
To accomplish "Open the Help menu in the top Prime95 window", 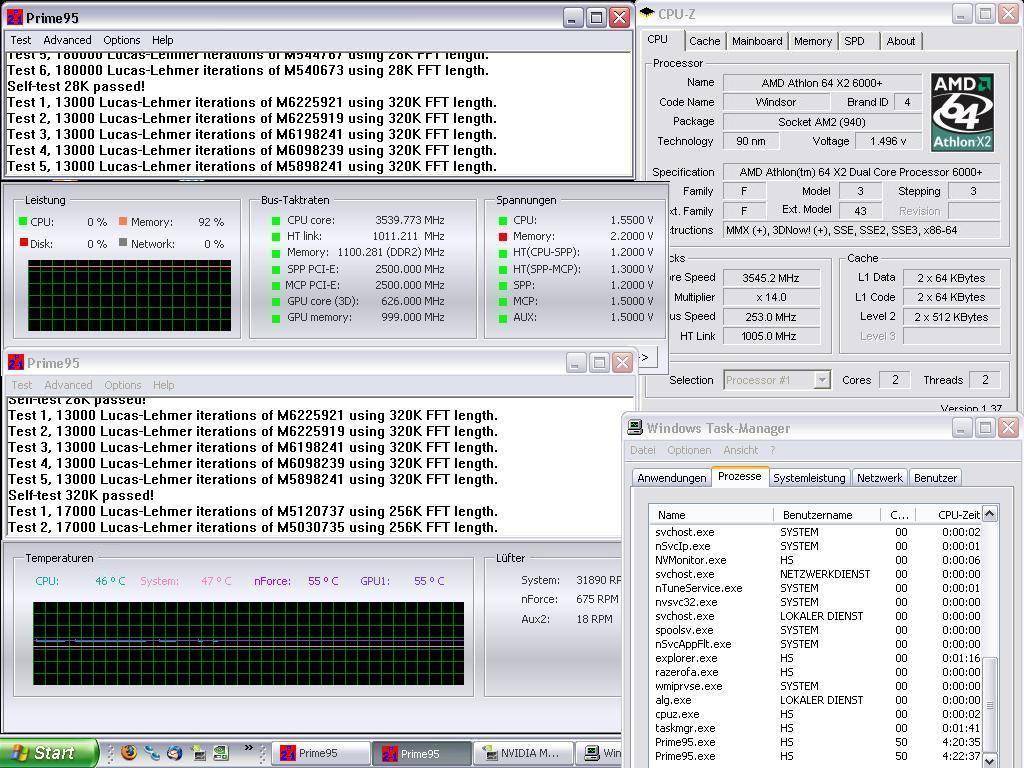I will (x=163, y=40).
